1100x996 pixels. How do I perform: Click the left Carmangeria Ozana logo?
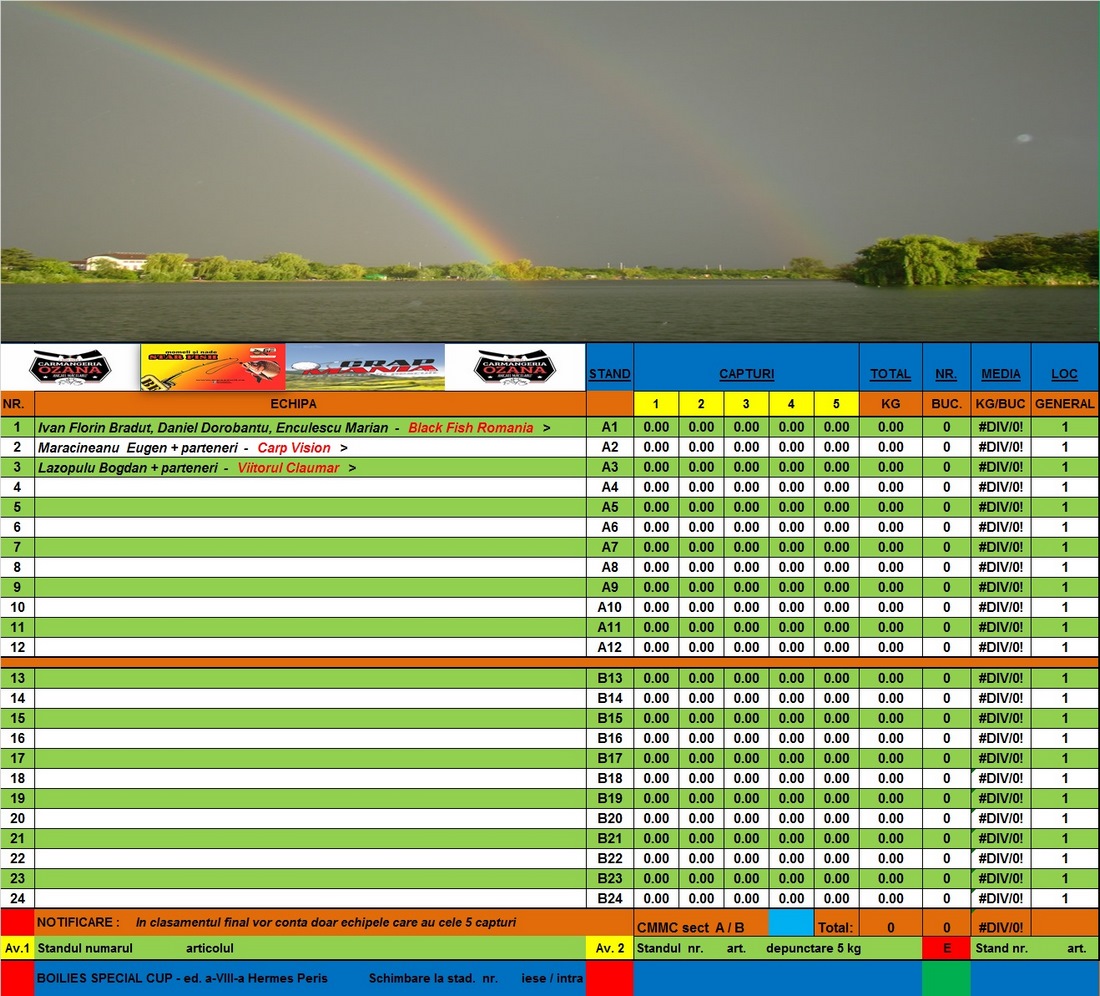tap(70, 367)
